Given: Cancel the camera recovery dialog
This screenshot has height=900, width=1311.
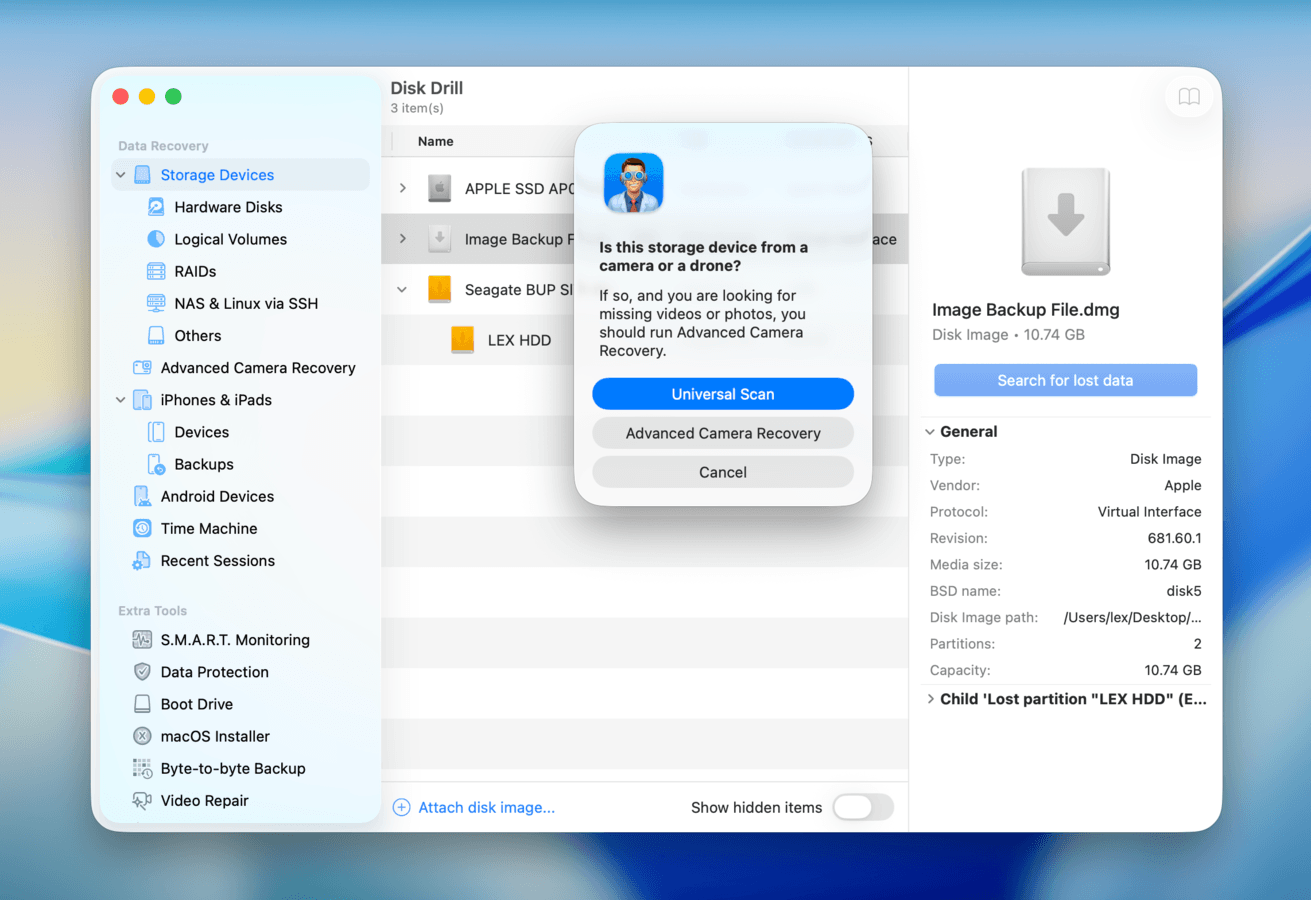Looking at the screenshot, I should 722,471.
